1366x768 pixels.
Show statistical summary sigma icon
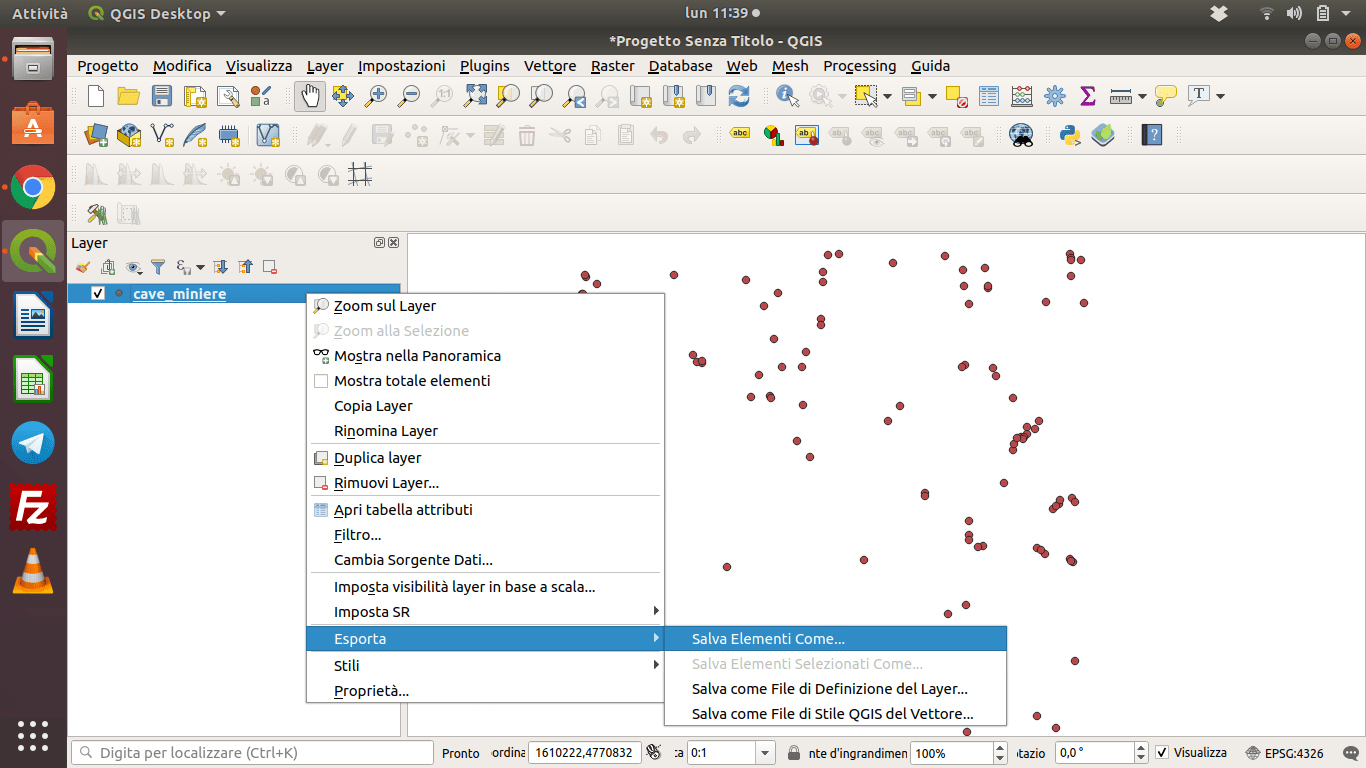tap(1088, 96)
